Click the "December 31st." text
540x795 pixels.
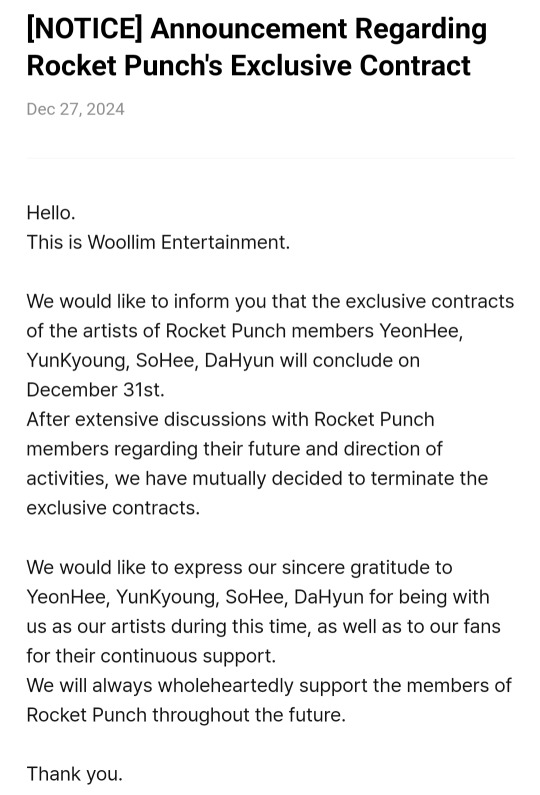(95, 390)
